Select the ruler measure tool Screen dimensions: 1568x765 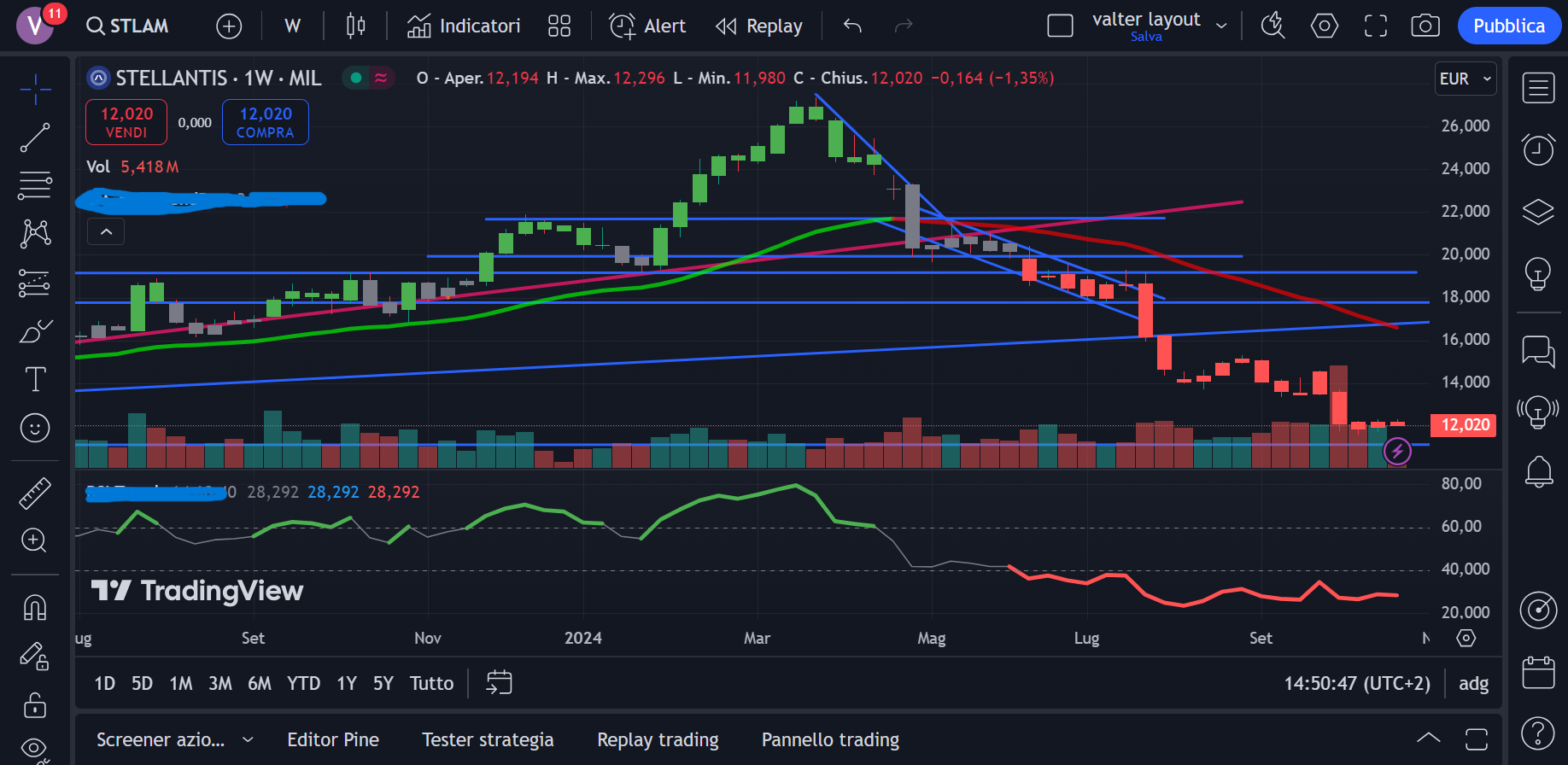click(x=35, y=493)
